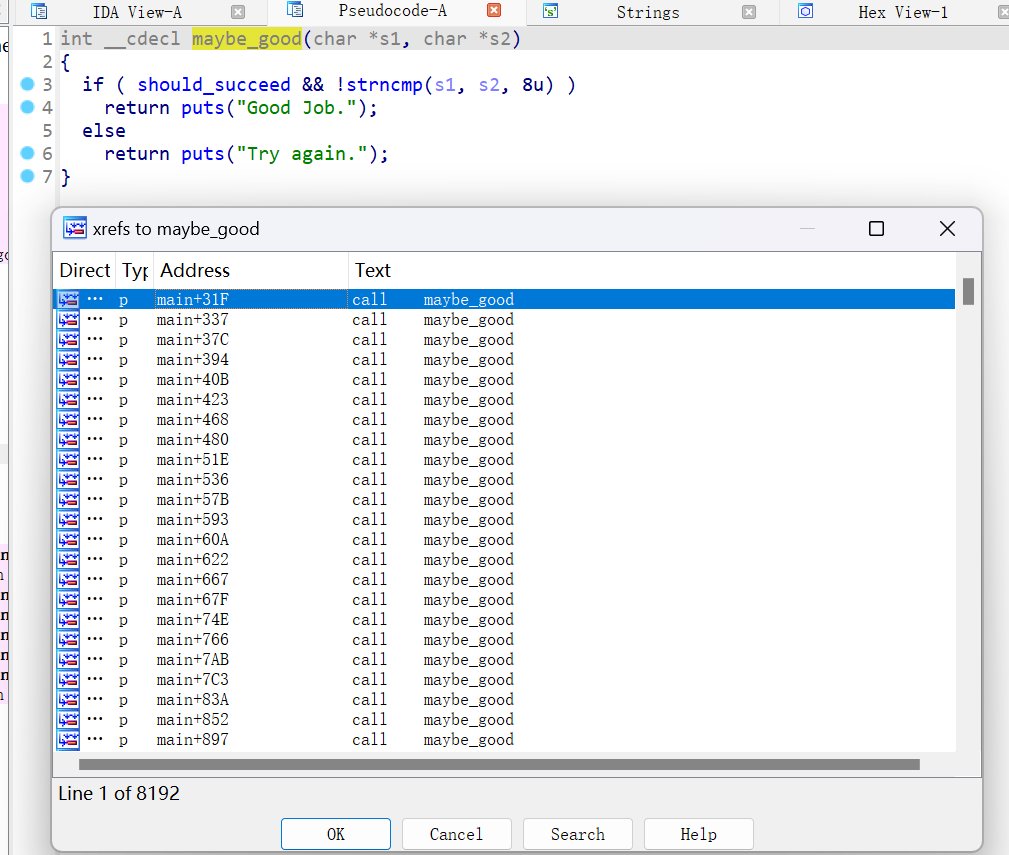Image resolution: width=1009 pixels, height=855 pixels.
Task: Maximize the xrefs to maybe_good dialog
Action: pyautogui.click(x=876, y=228)
